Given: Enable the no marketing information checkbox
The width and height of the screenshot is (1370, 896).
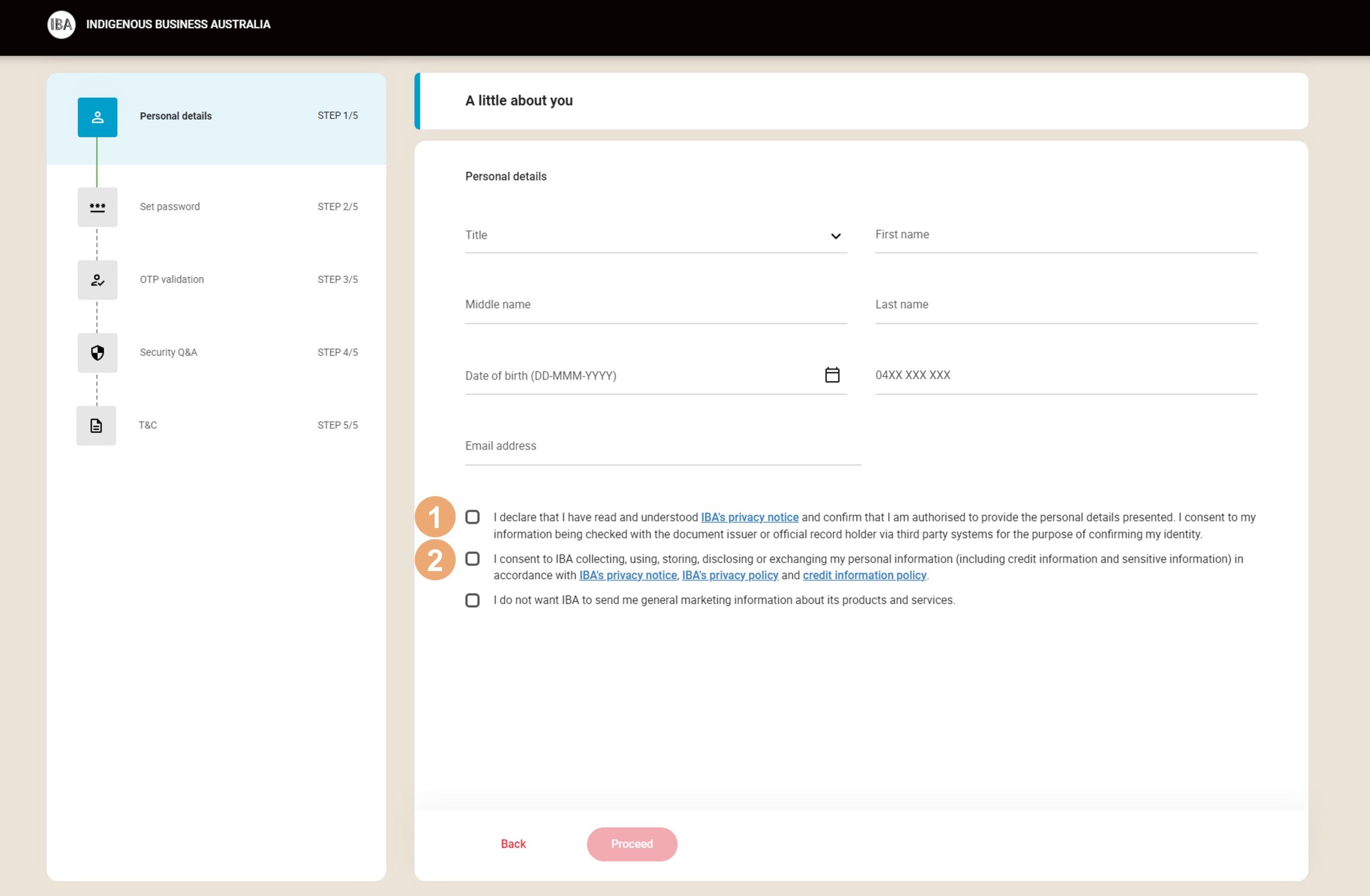Looking at the screenshot, I should coord(472,600).
